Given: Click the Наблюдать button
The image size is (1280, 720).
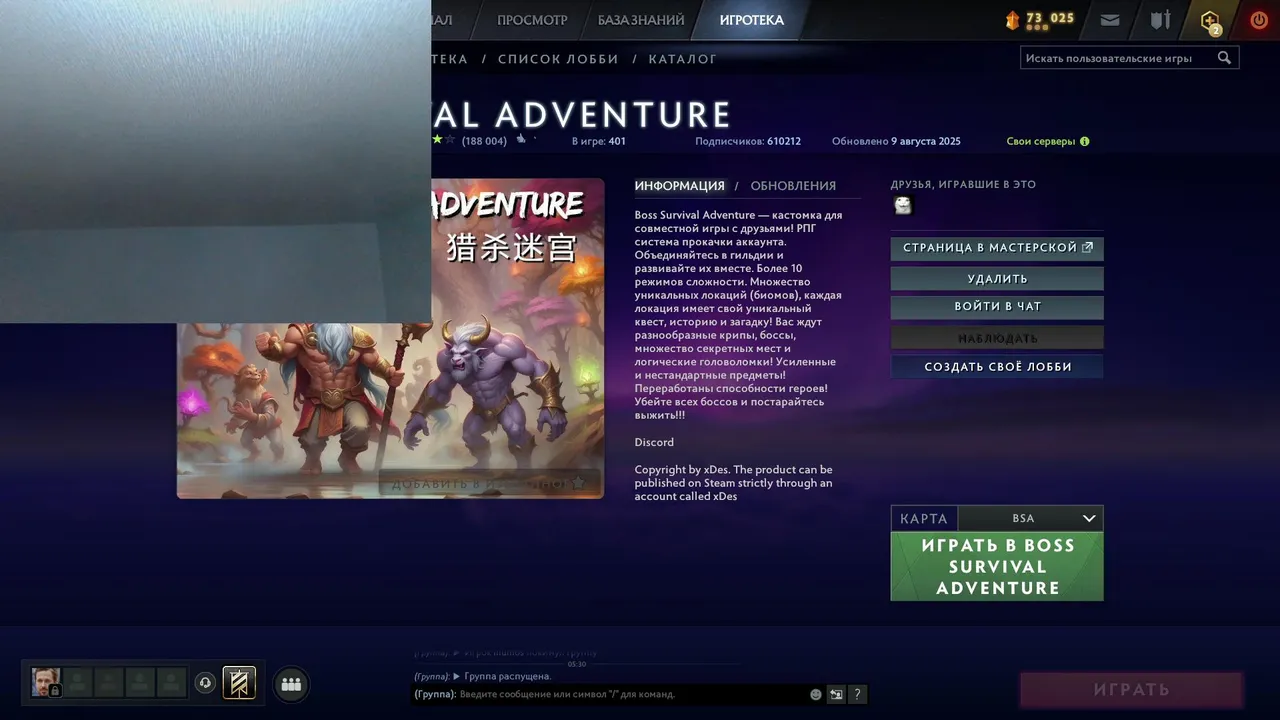Looking at the screenshot, I should 997,338.
